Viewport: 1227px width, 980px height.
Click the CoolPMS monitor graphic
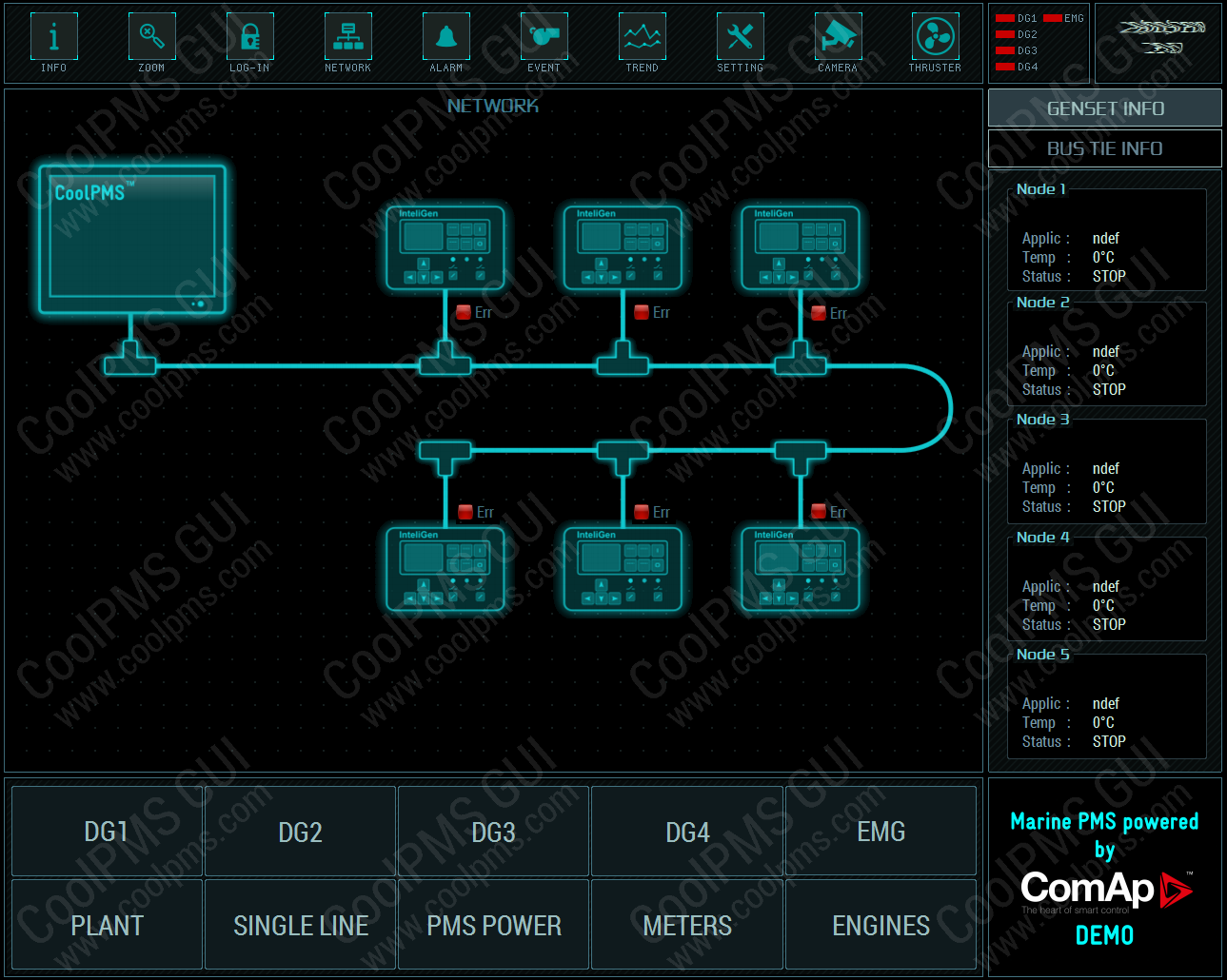tap(132, 239)
